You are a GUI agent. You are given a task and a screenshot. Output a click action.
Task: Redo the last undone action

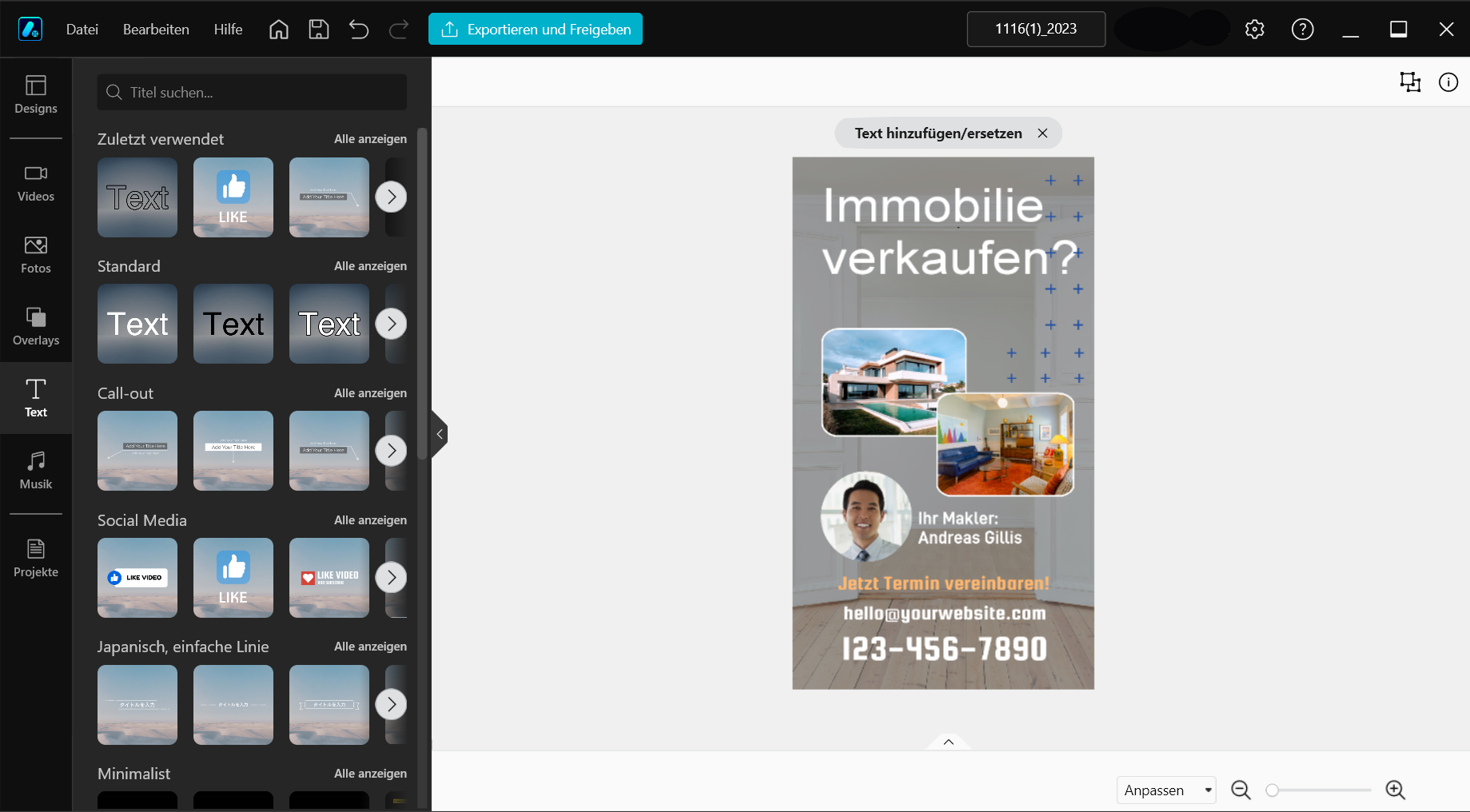tap(399, 30)
